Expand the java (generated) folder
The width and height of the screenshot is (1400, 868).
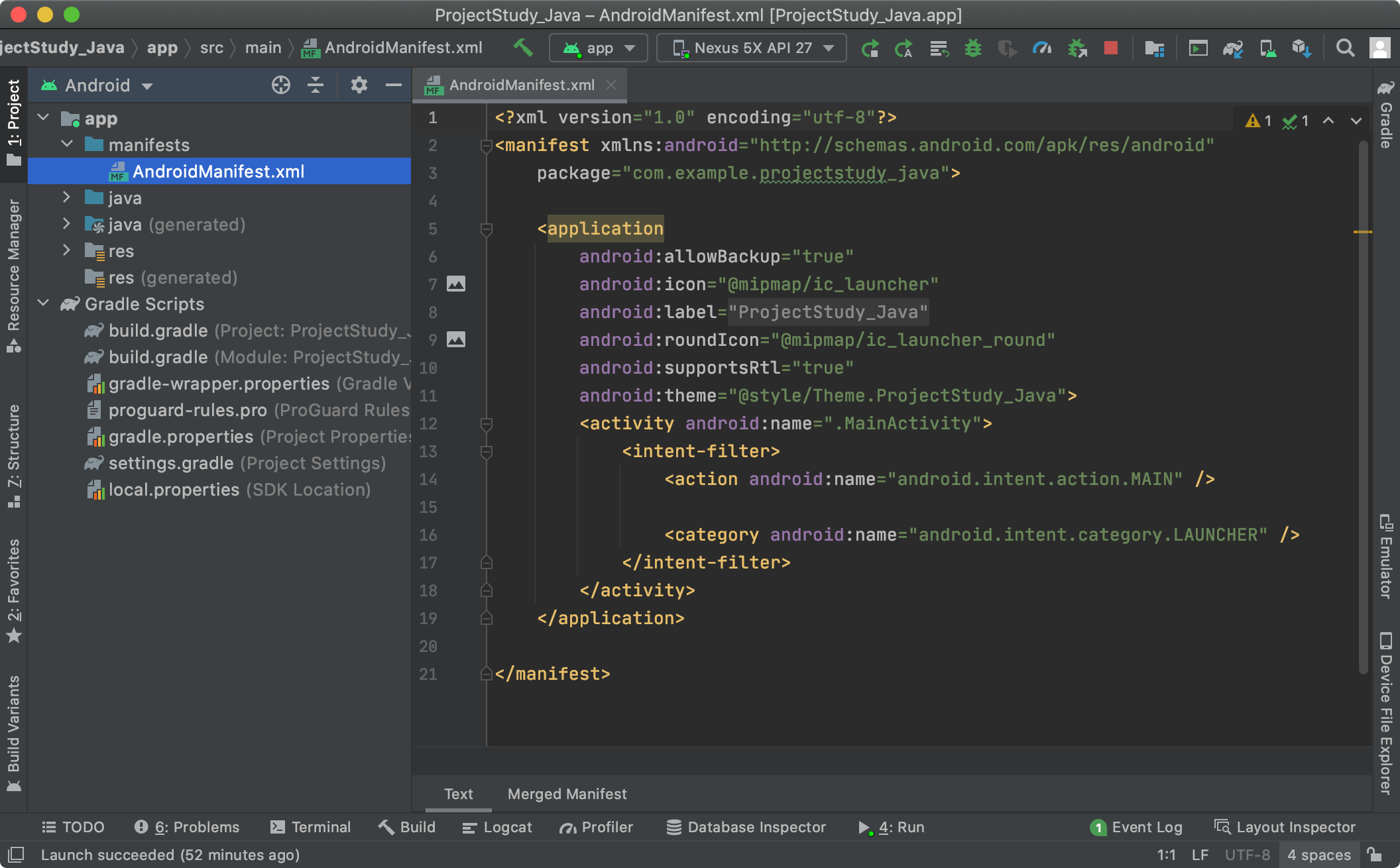[x=67, y=224]
